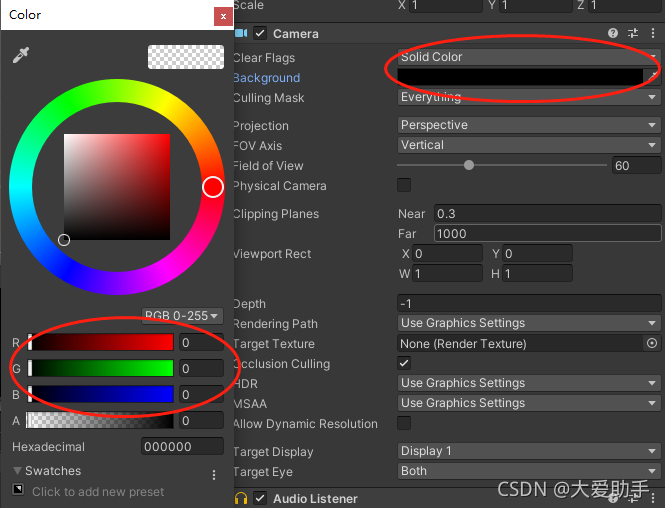The height and width of the screenshot is (508, 665).
Task: Enable Allow Dynamic Resolution checkbox
Action: [x=404, y=423]
